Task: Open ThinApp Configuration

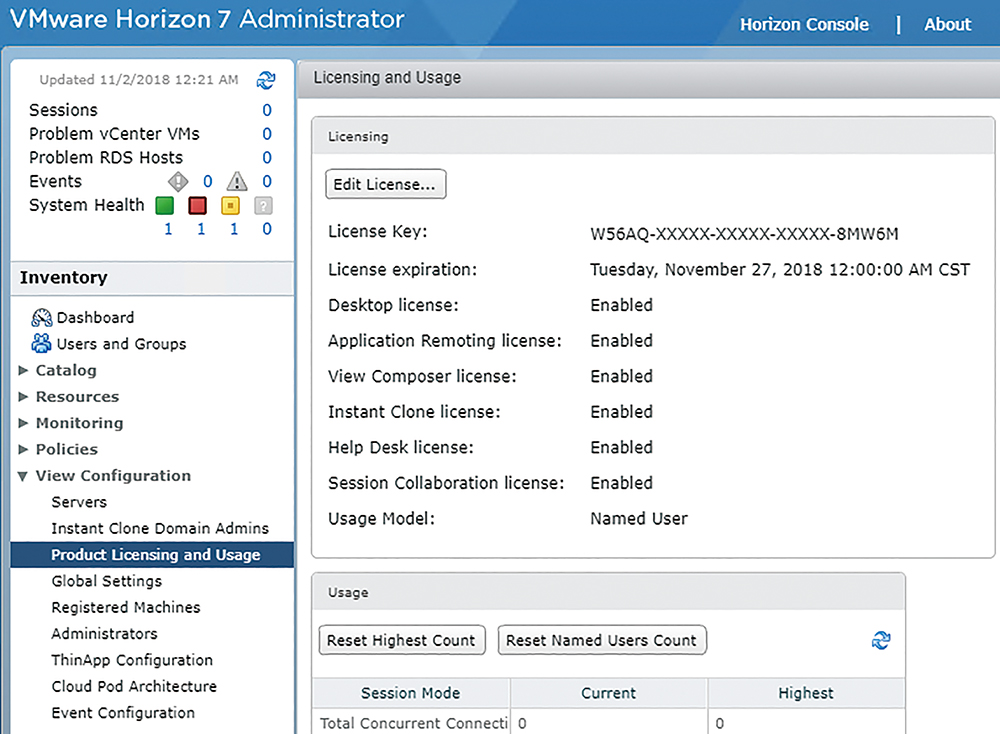Action: (132, 660)
